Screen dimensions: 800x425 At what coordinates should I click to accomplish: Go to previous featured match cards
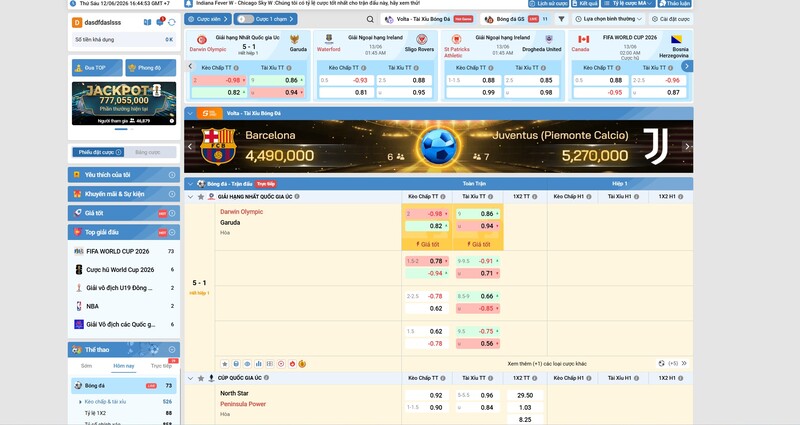190,66
